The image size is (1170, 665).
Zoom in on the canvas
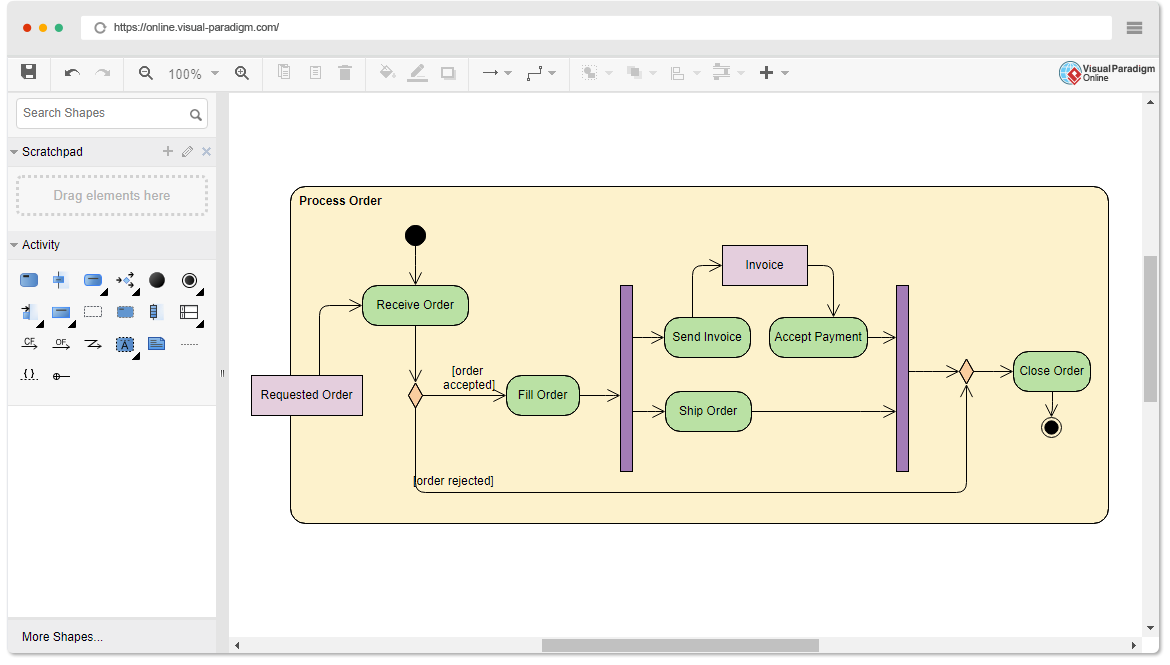[x=242, y=72]
